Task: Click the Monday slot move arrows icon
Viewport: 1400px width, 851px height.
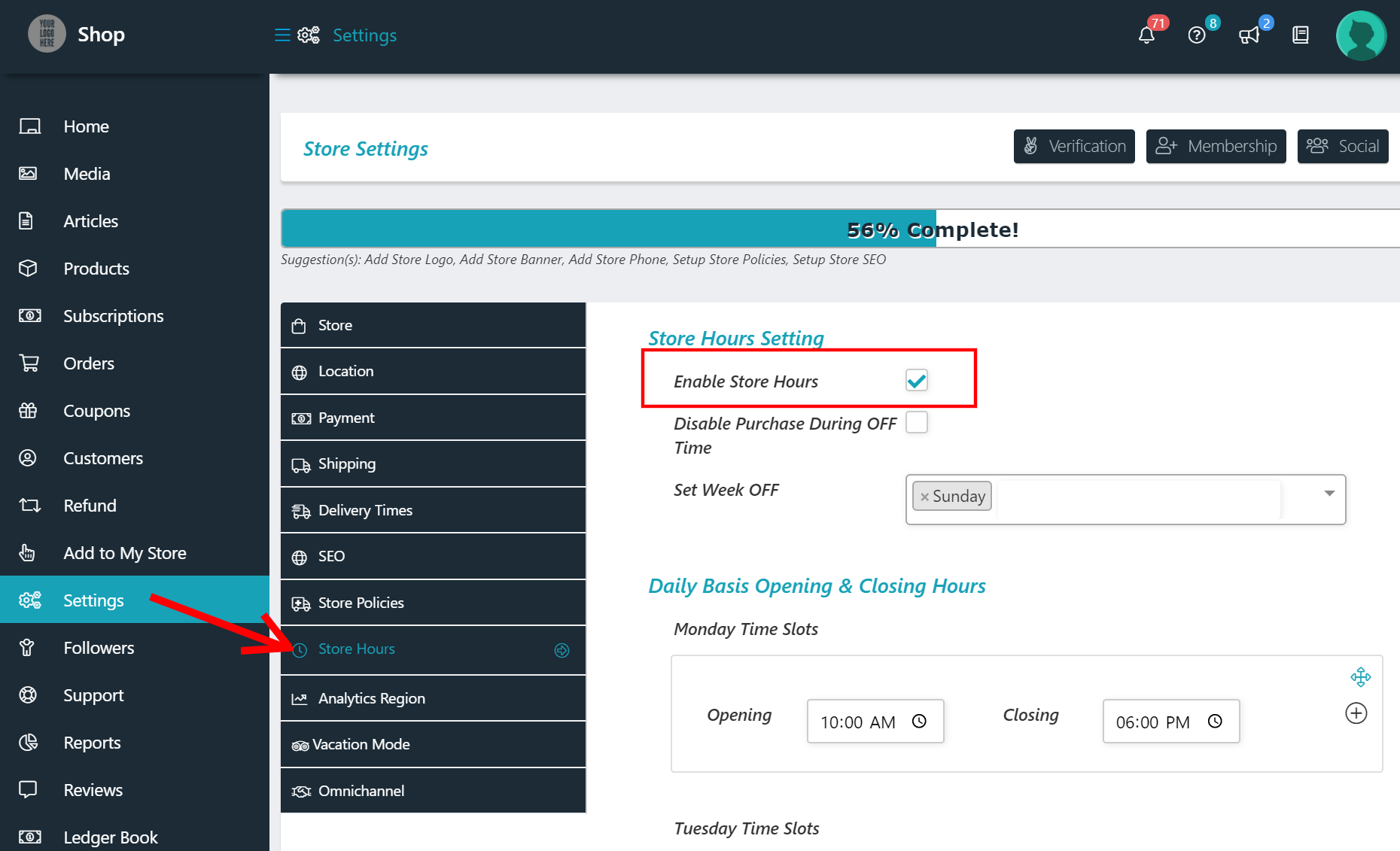Action: (1360, 677)
